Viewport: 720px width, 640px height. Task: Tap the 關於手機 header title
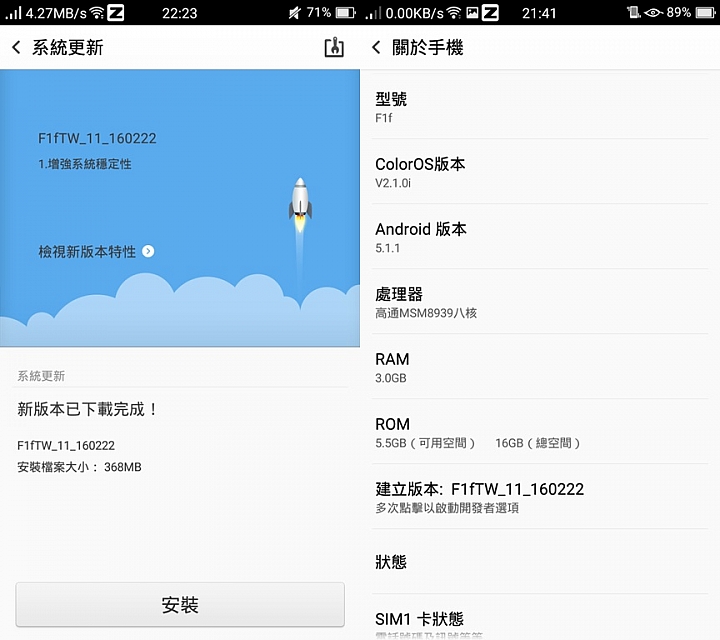tap(428, 47)
